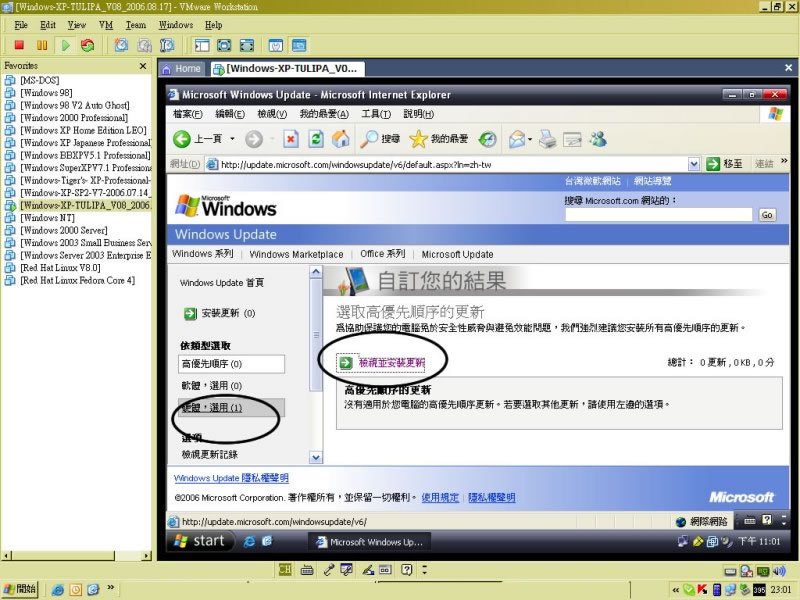The height and width of the screenshot is (600, 800).
Task: Click the Internet Explorer Home icon
Action: 341,139
